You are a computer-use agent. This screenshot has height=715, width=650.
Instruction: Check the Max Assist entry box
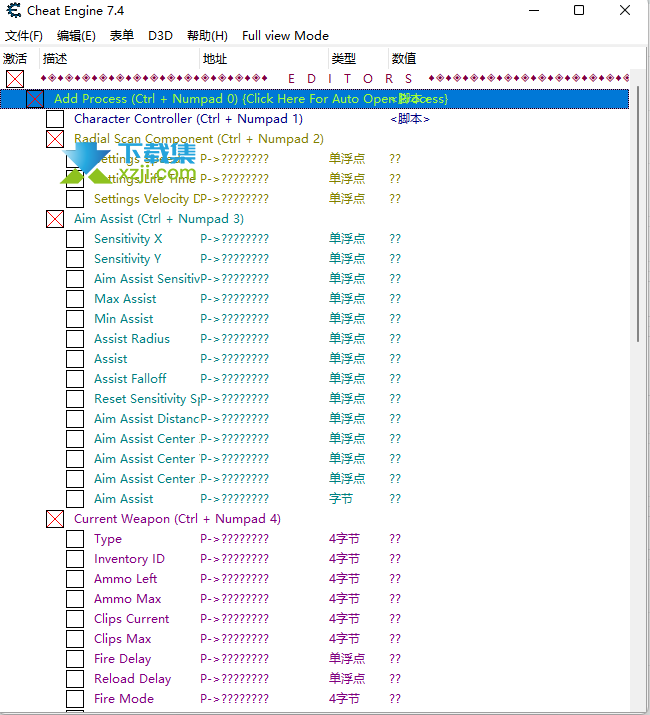point(75,299)
